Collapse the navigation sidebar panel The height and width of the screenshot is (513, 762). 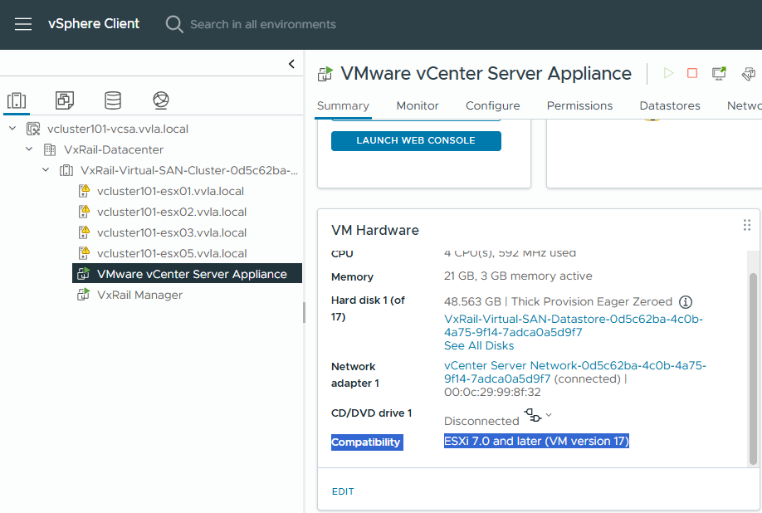pyautogui.click(x=292, y=64)
